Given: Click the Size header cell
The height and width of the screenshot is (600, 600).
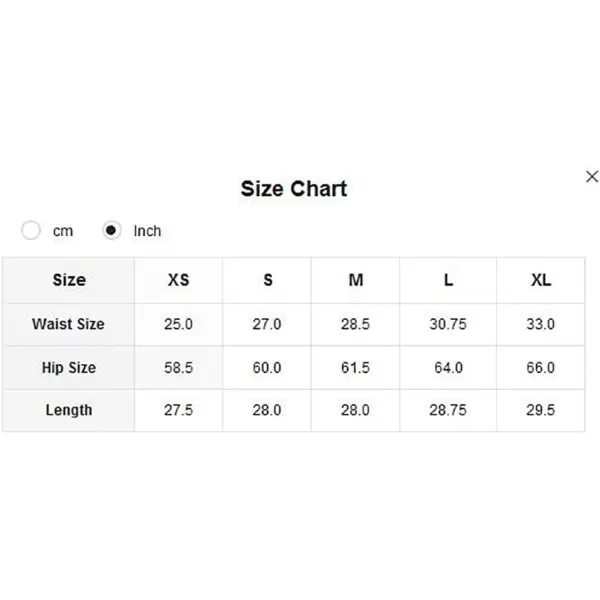Looking at the screenshot, I should 69,280.
